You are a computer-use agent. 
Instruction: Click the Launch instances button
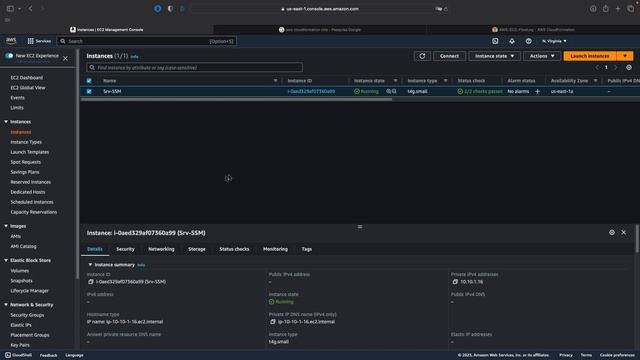590,56
